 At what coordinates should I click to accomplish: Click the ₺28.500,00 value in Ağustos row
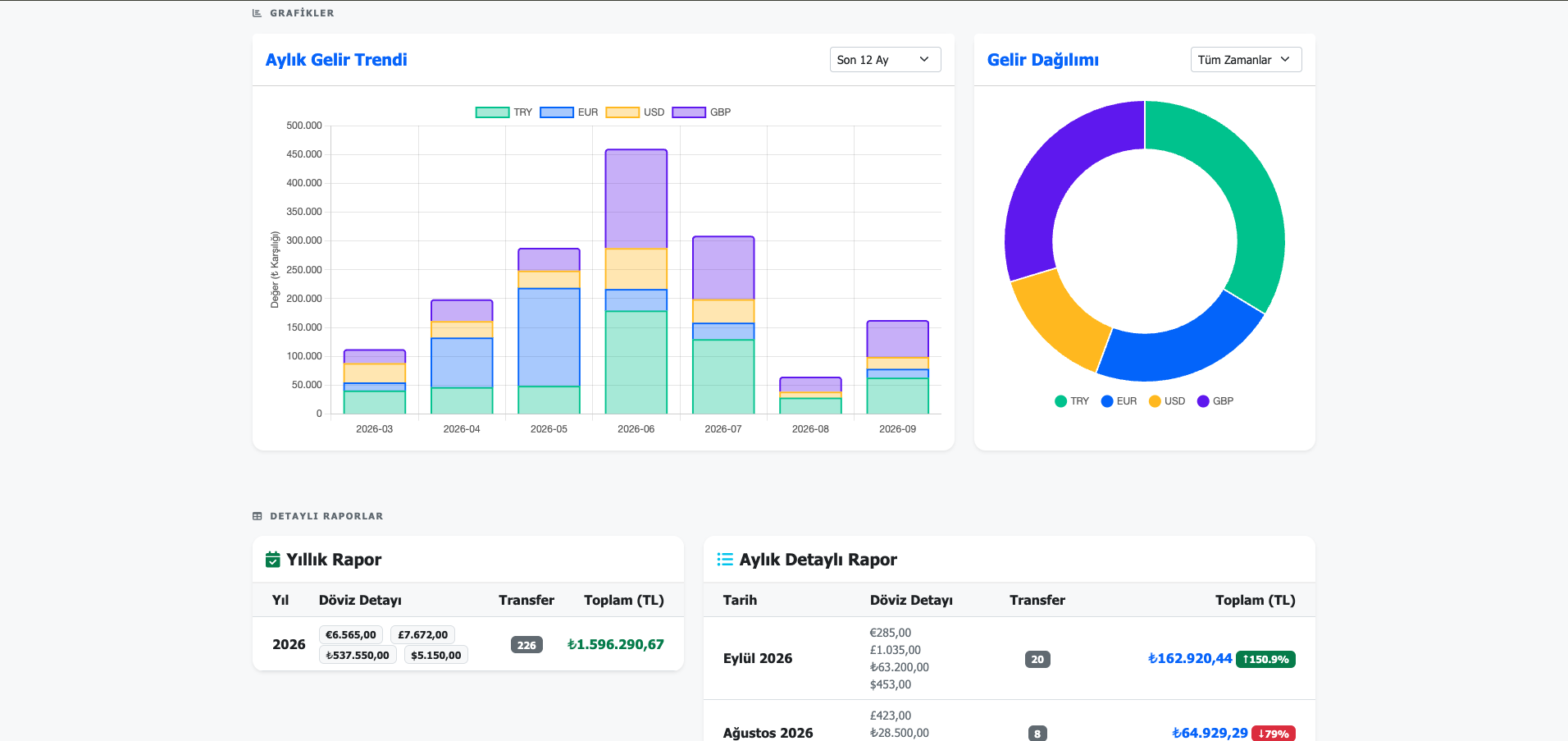click(x=900, y=733)
